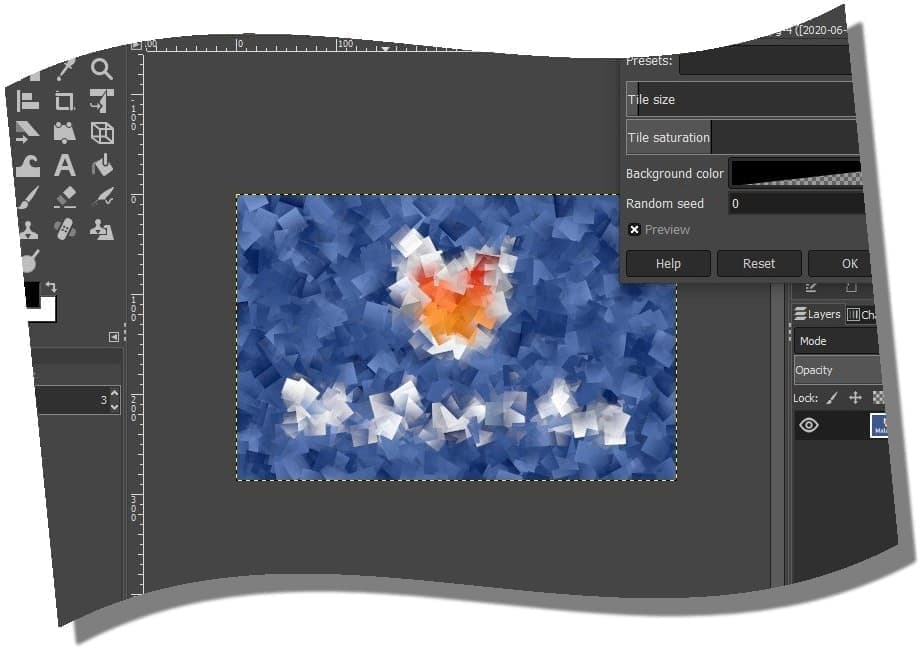Click the Help button

(668, 264)
